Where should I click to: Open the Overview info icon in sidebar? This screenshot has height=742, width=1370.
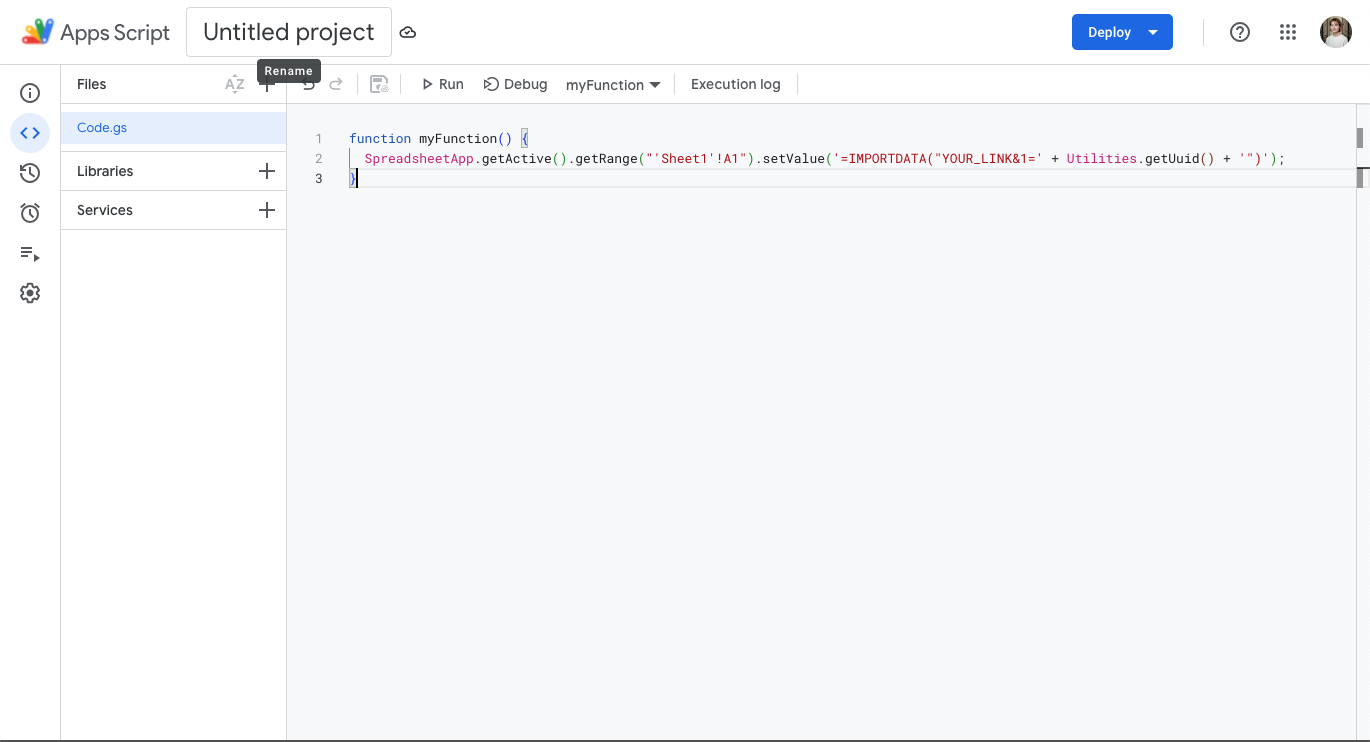tap(30, 93)
